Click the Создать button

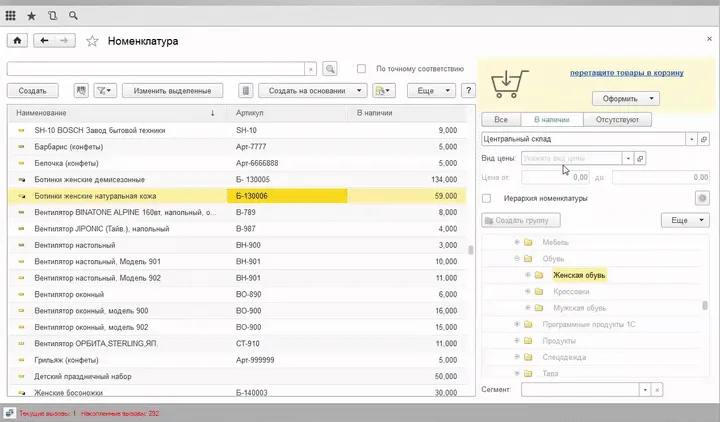click(x=32, y=90)
